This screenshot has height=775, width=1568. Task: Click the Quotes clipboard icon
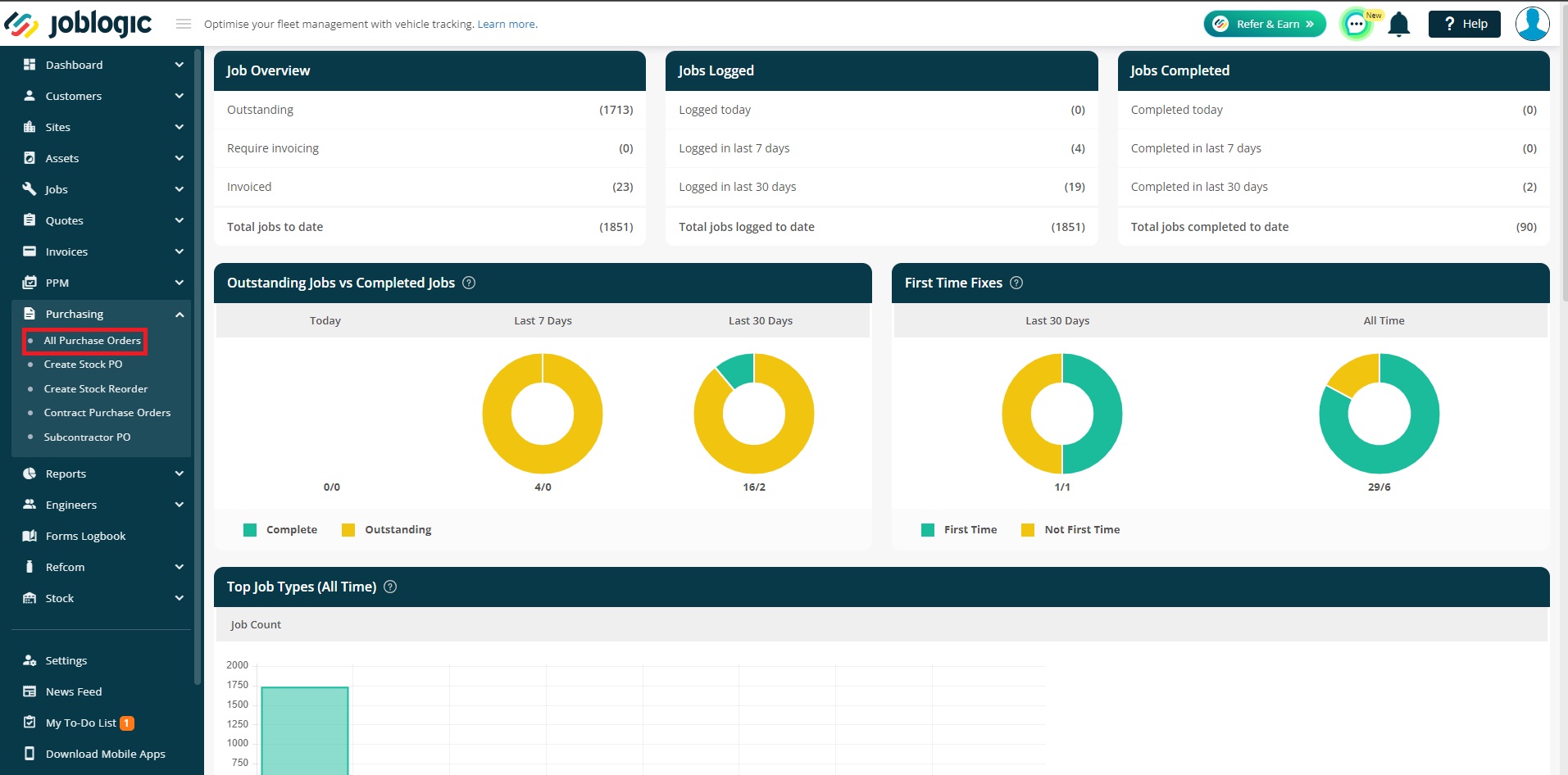tap(30, 220)
